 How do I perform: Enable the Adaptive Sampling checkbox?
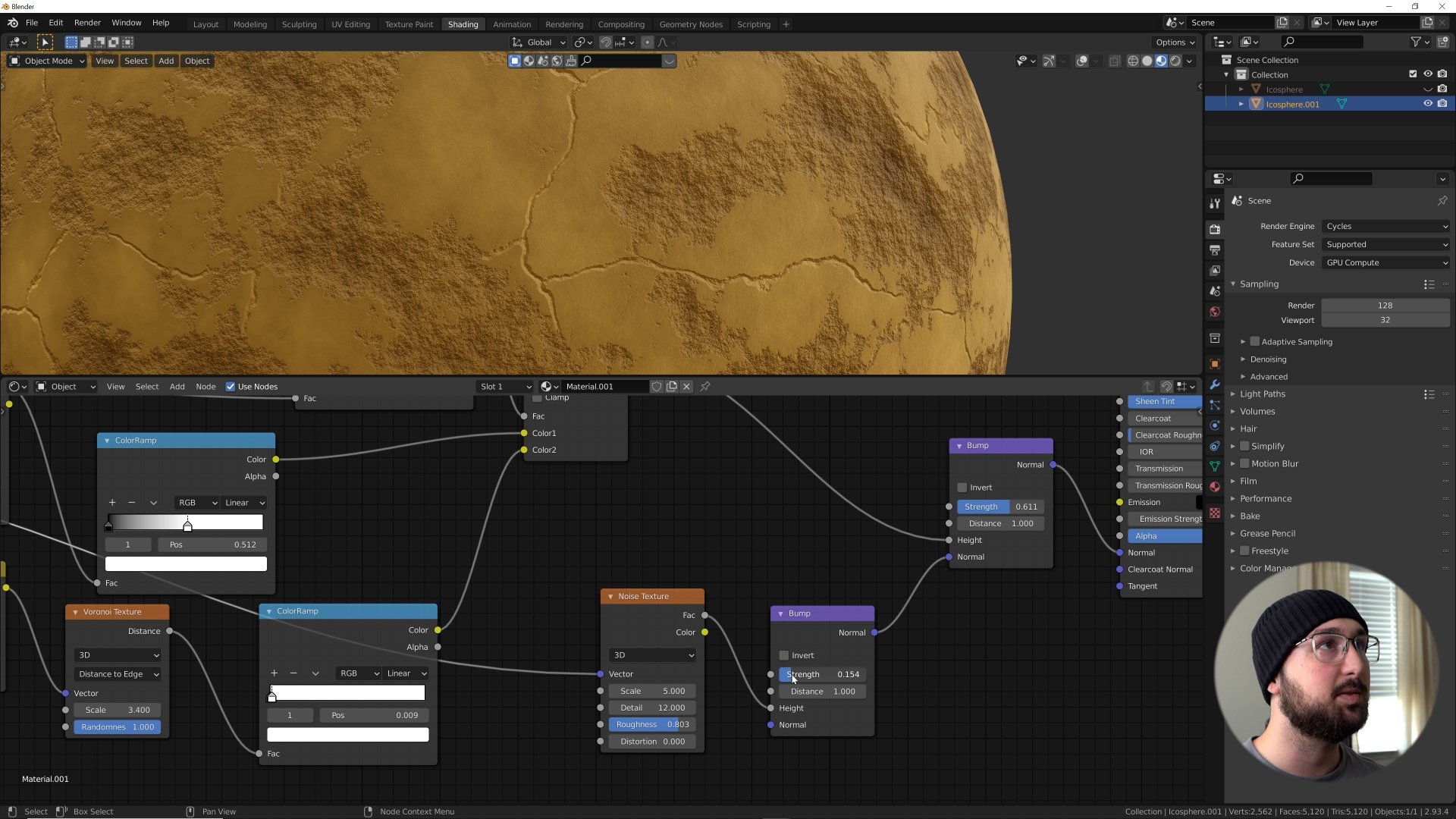(1255, 342)
